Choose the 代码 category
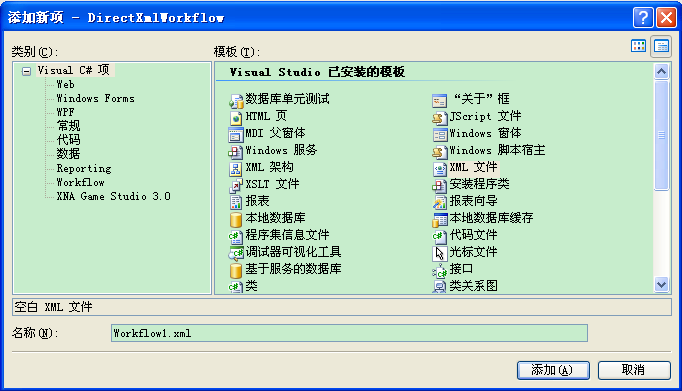Viewport: 682px width, 391px height. point(68,140)
